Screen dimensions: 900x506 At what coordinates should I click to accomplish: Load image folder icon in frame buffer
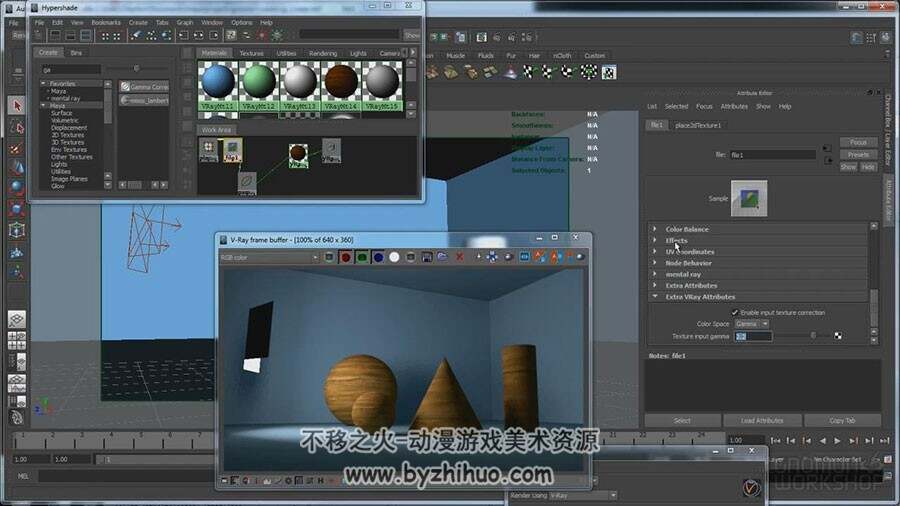point(442,258)
